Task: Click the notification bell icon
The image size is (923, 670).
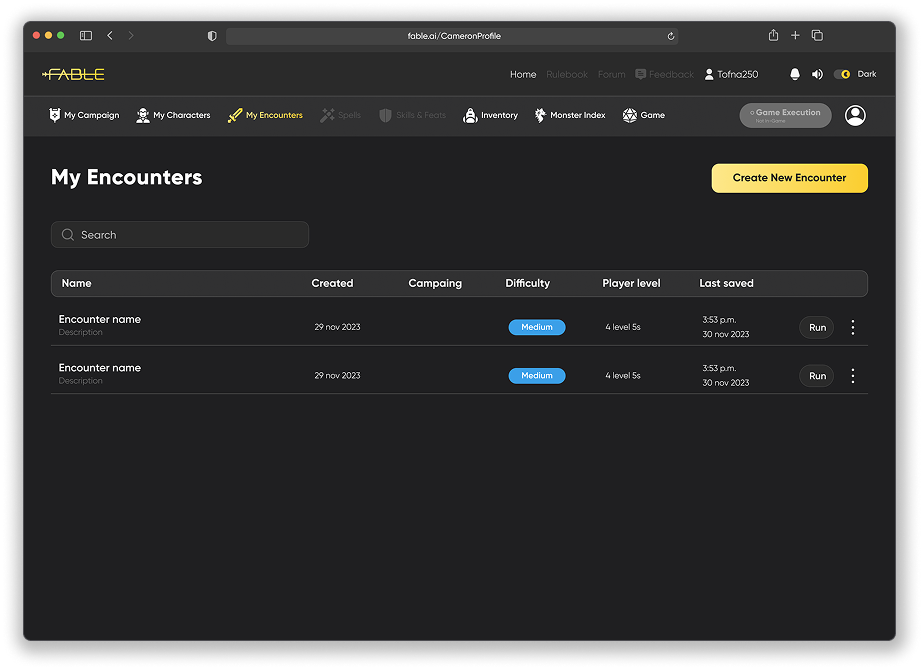Action: coord(795,74)
